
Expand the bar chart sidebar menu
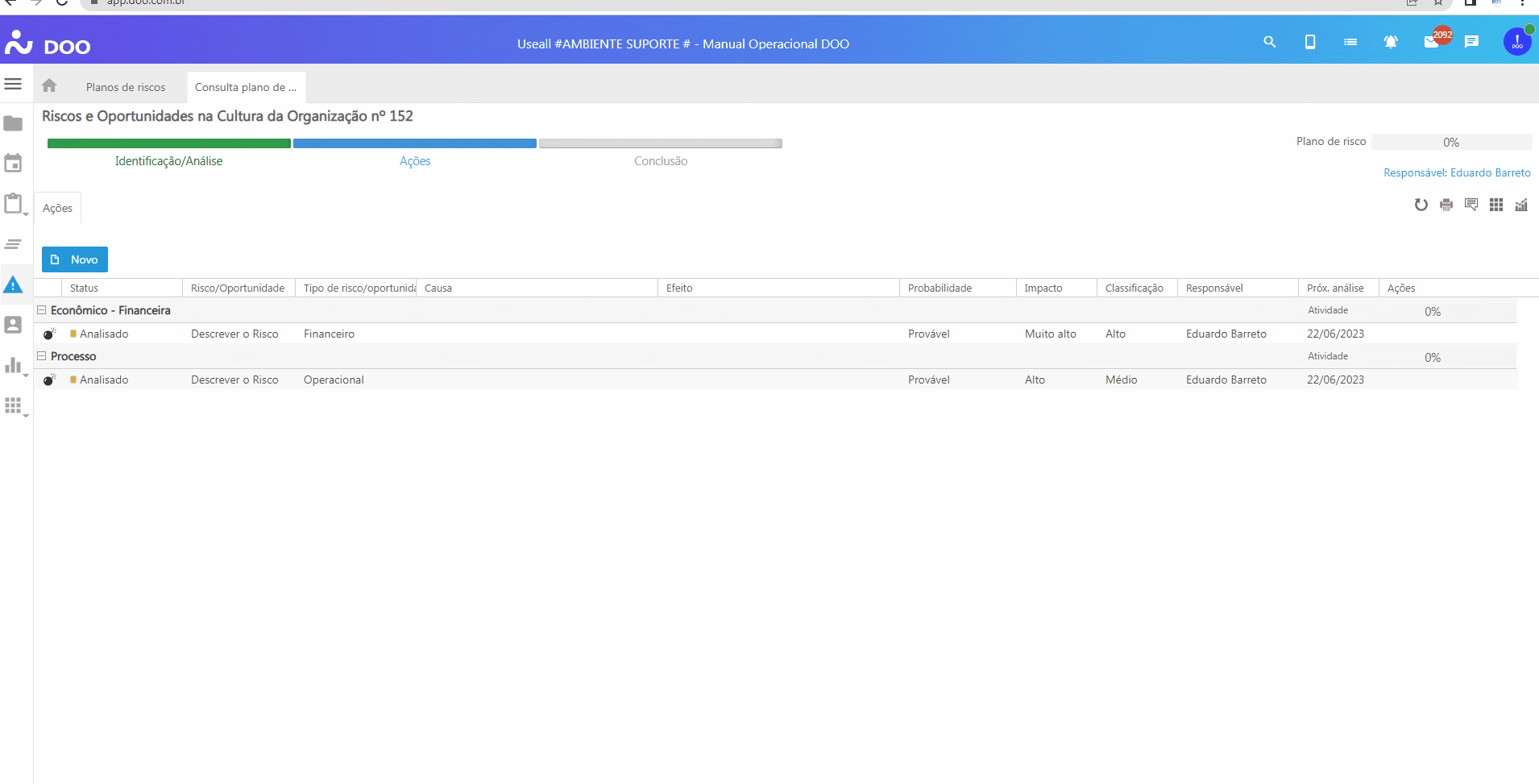pyautogui.click(x=14, y=366)
